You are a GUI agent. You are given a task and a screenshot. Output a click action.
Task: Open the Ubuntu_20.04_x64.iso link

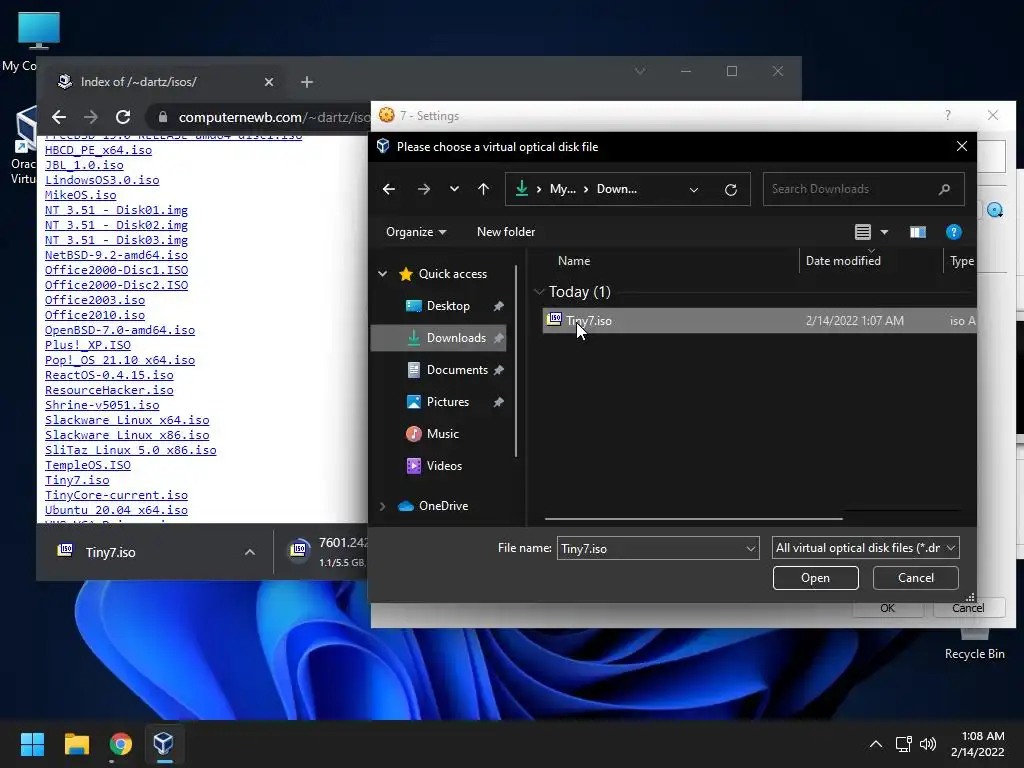[x=116, y=511]
